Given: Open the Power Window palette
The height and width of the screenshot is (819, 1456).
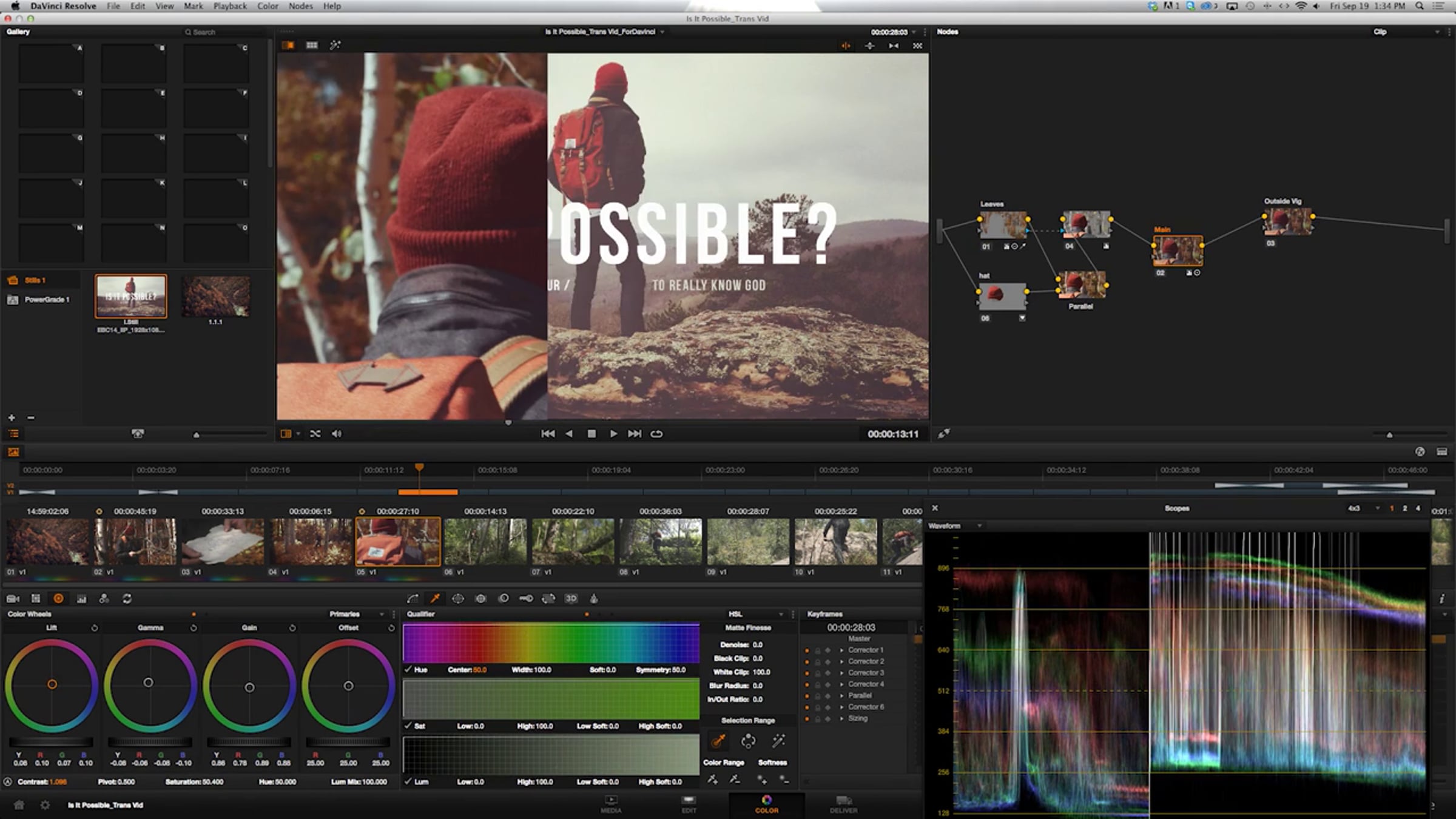Looking at the screenshot, I should pyautogui.click(x=458, y=599).
